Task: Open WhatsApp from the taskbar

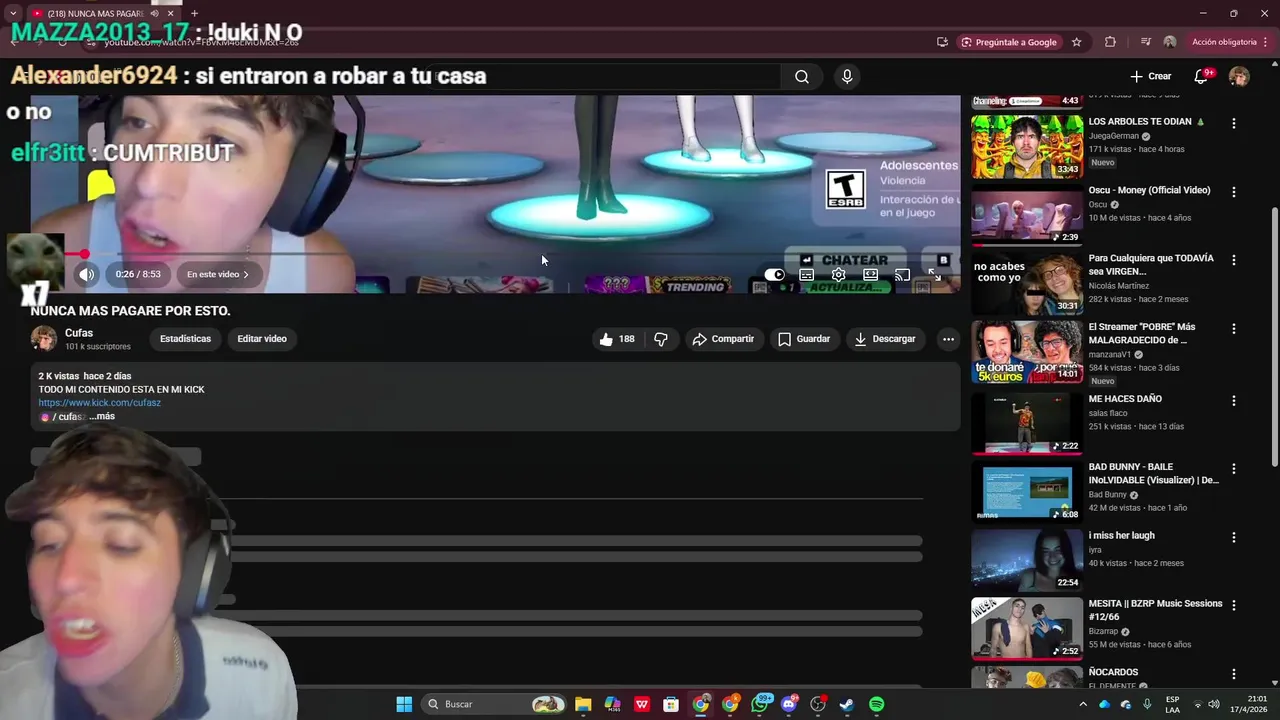Action: (760, 704)
